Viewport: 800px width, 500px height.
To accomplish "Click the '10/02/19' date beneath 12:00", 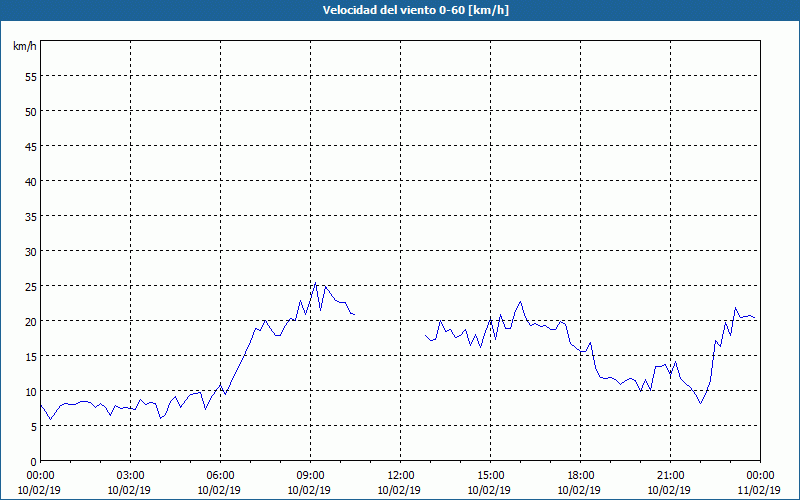I will click(x=399, y=490).
